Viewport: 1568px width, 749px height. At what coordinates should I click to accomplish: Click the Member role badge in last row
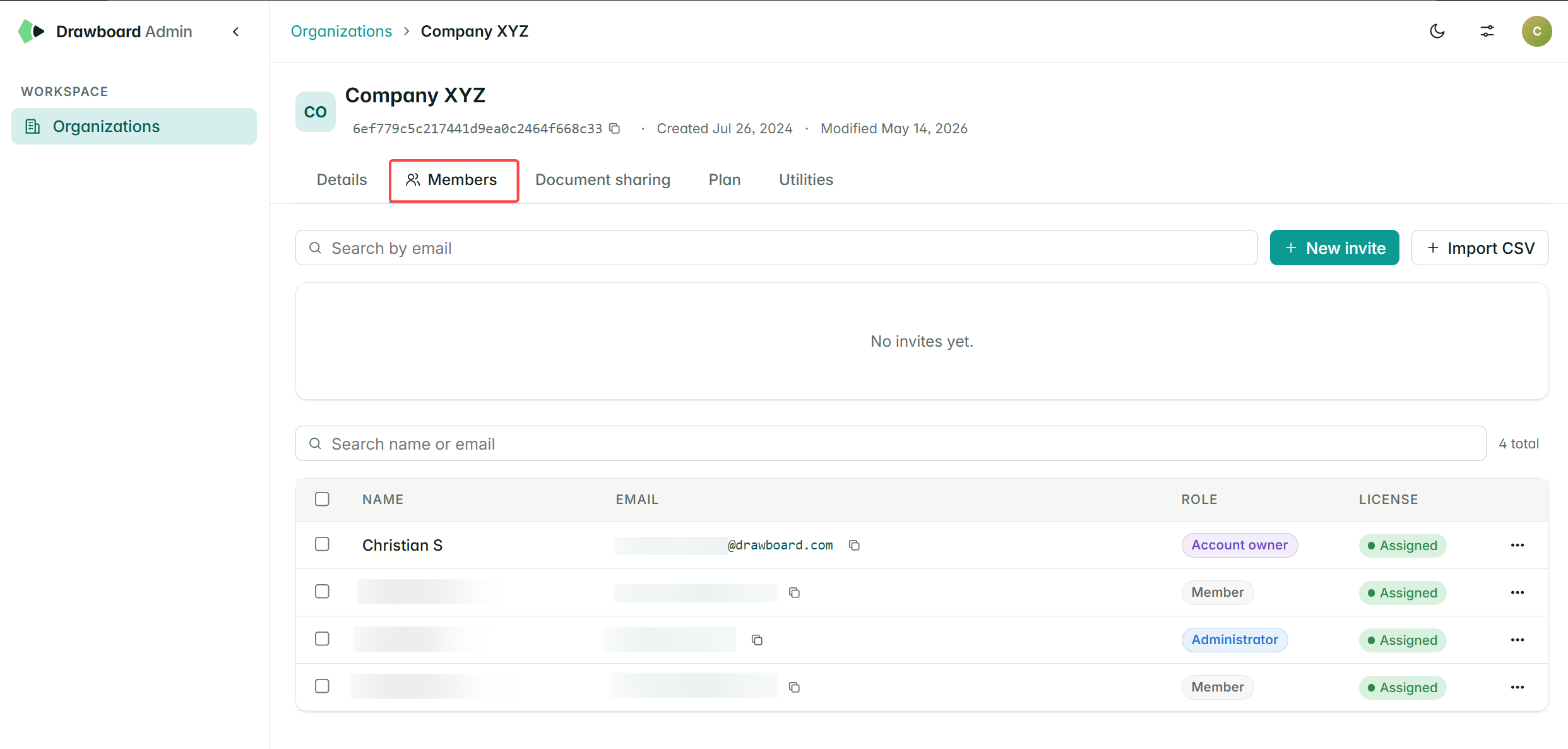[x=1218, y=687]
